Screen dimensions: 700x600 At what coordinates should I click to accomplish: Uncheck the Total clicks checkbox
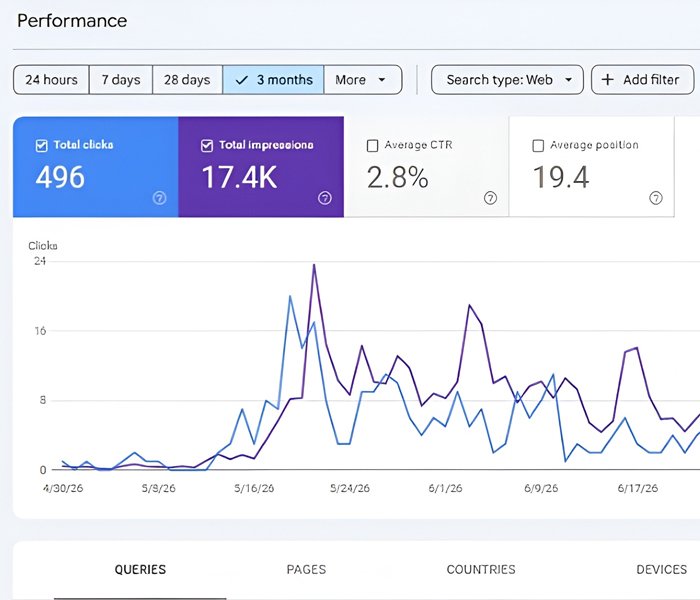pyautogui.click(x=42, y=146)
